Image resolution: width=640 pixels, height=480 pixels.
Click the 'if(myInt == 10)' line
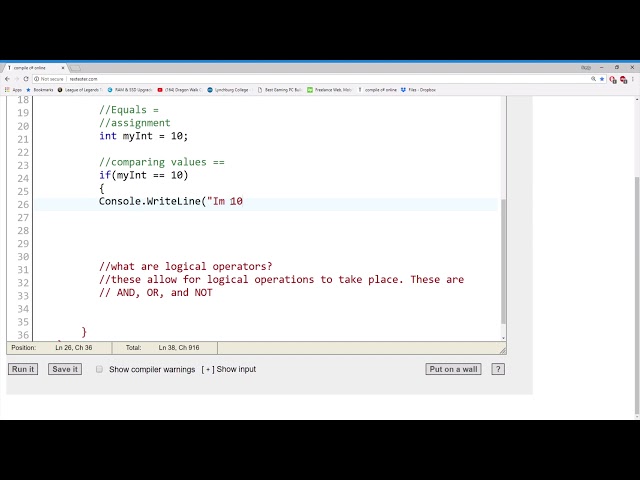pos(143,175)
